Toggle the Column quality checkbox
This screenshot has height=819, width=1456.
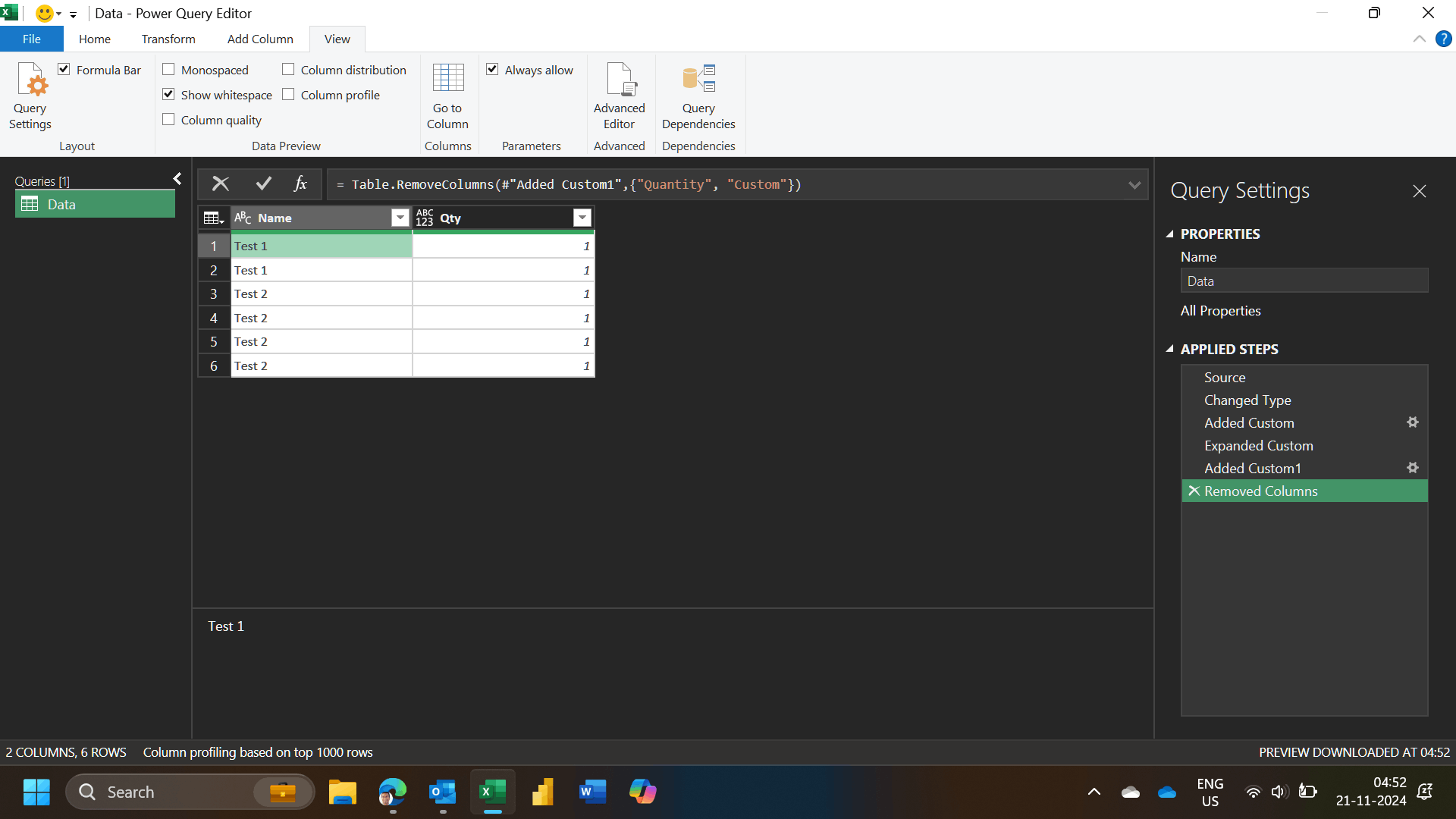click(x=169, y=120)
